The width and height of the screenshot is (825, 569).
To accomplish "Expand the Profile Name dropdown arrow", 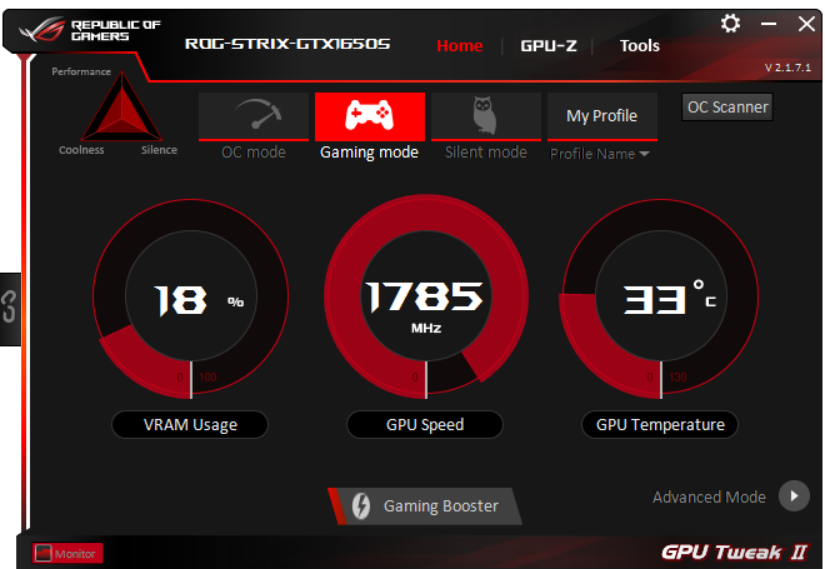I will 644,154.
